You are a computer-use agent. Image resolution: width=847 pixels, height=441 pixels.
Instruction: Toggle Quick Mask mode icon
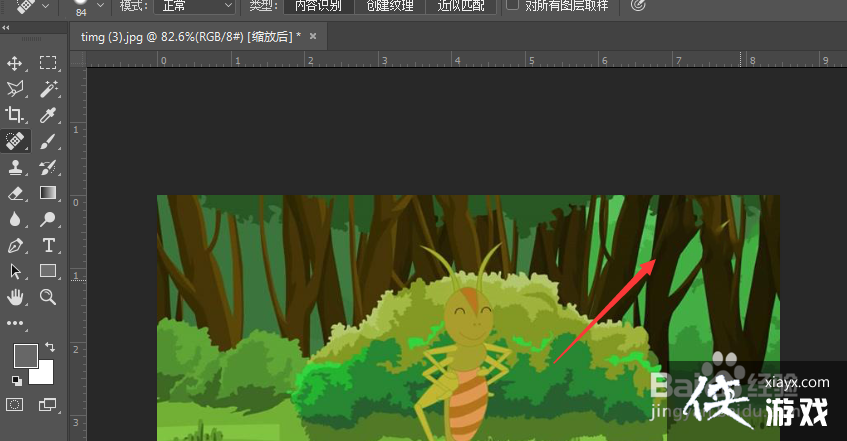pyautogui.click(x=15, y=404)
